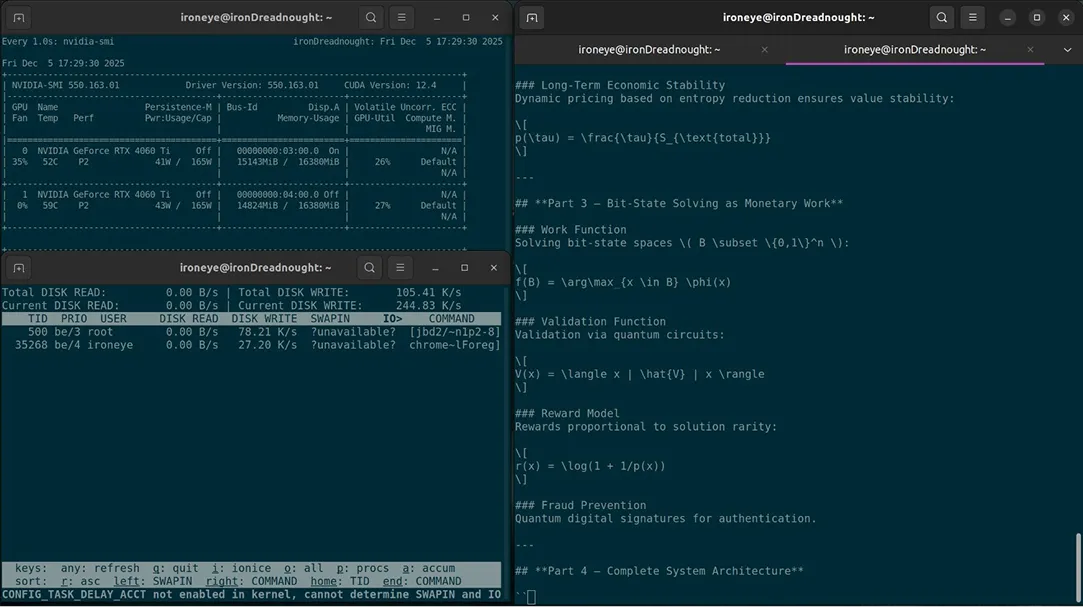Open a new tab in the iotop terminal
1083x607 pixels.
pyautogui.click(x=19, y=268)
